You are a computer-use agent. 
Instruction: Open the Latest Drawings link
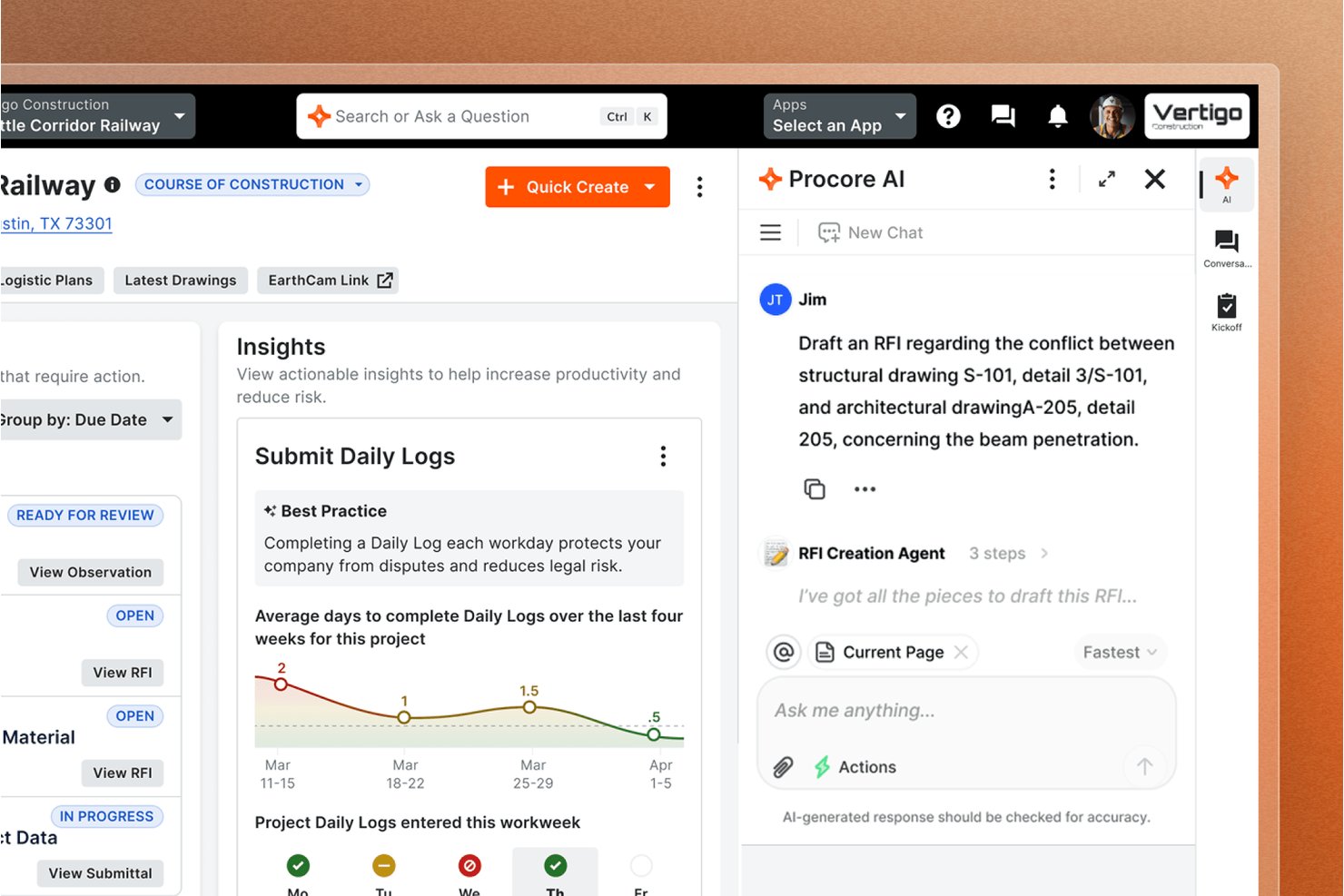(181, 281)
